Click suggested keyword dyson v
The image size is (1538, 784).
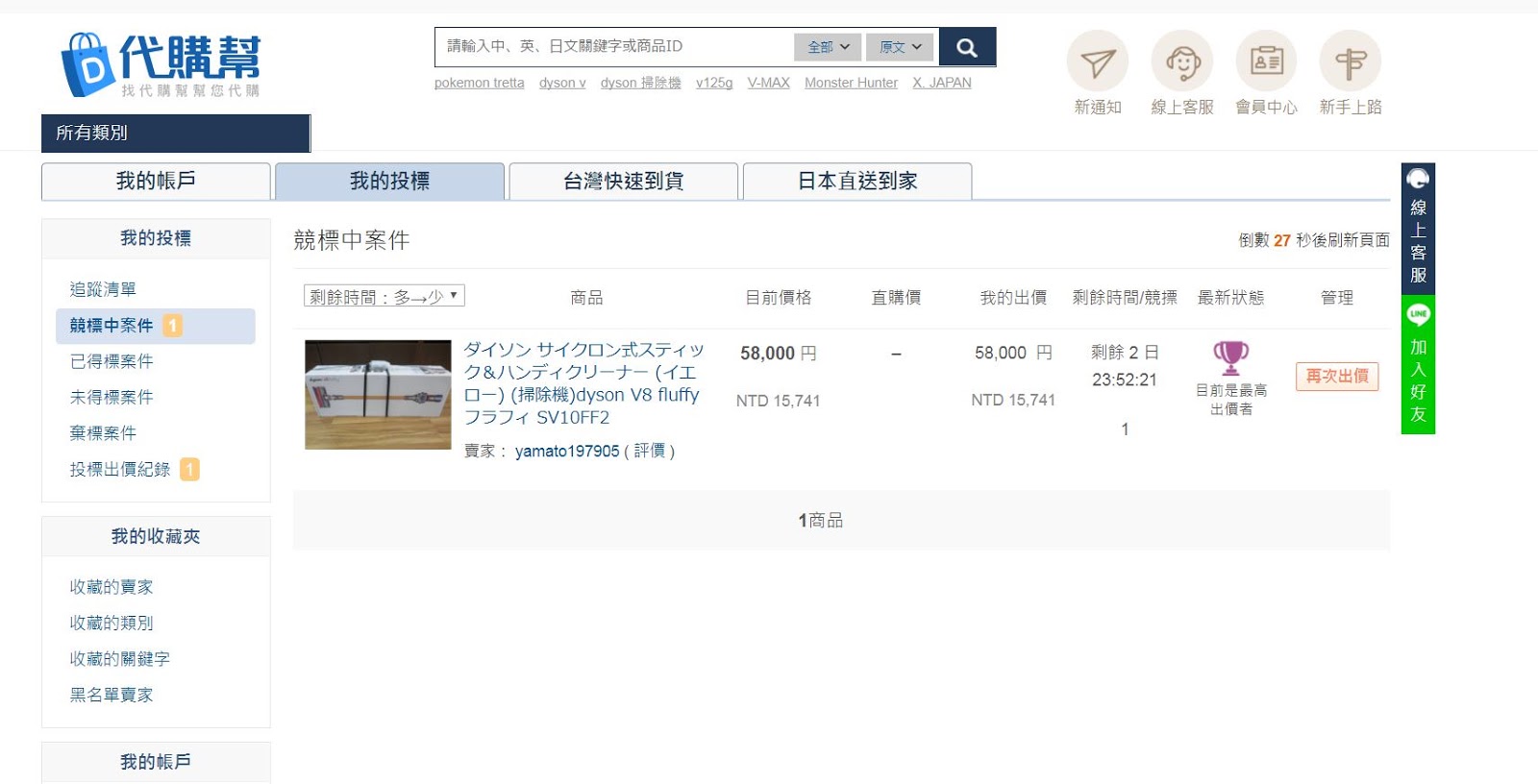tap(562, 83)
